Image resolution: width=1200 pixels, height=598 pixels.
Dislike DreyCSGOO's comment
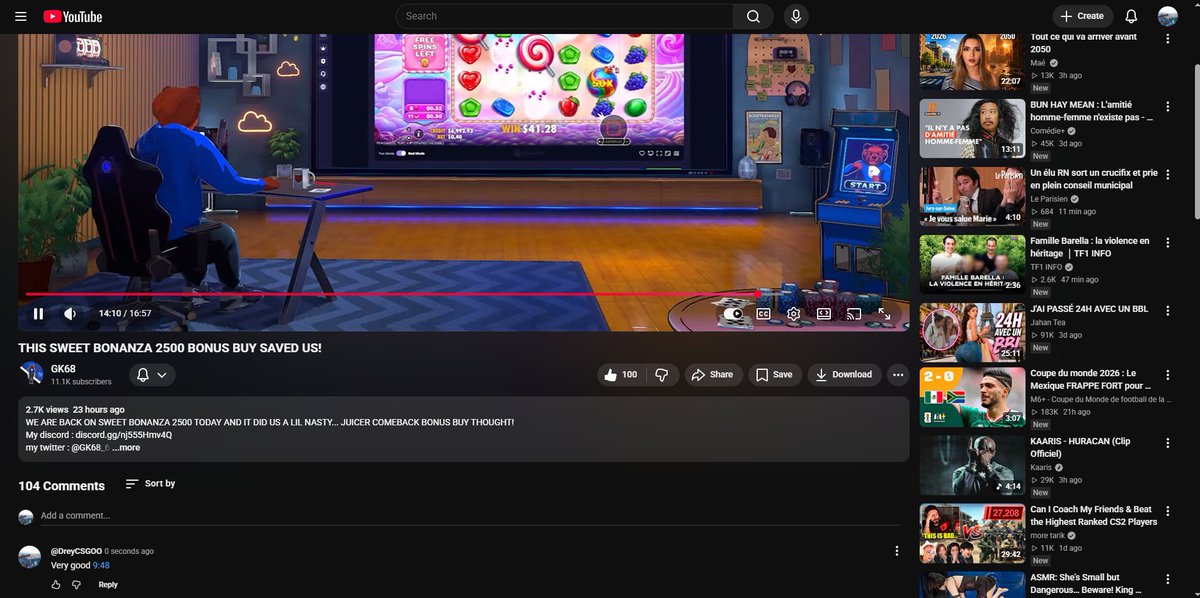[x=77, y=585]
